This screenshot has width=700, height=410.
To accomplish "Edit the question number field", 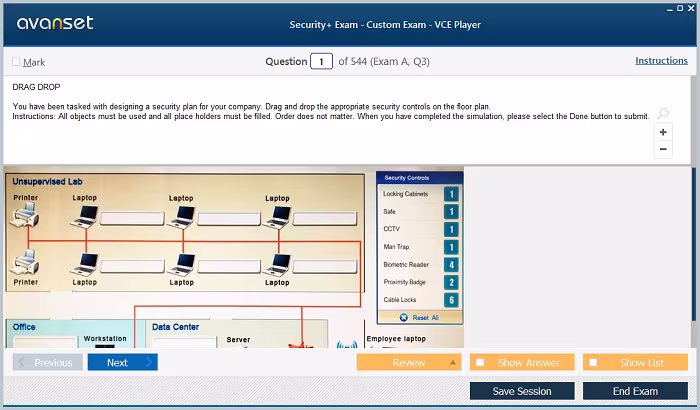I will pyautogui.click(x=321, y=62).
